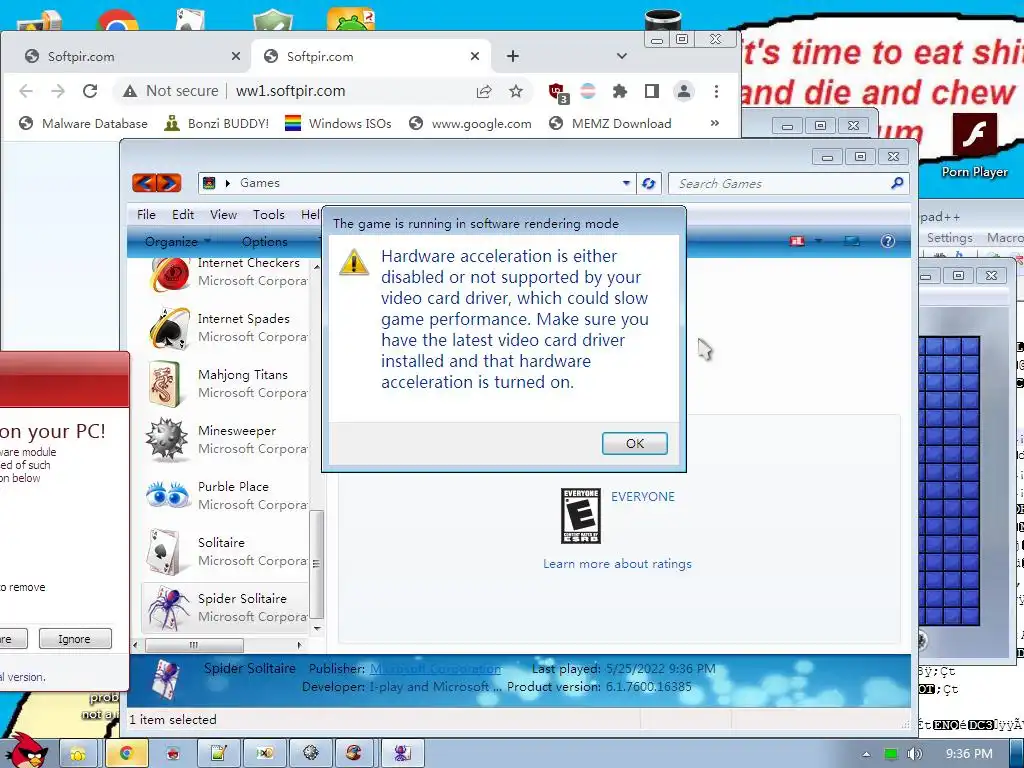Open the volume icon in system tray
This screenshot has height=768, width=1024.
[915, 754]
